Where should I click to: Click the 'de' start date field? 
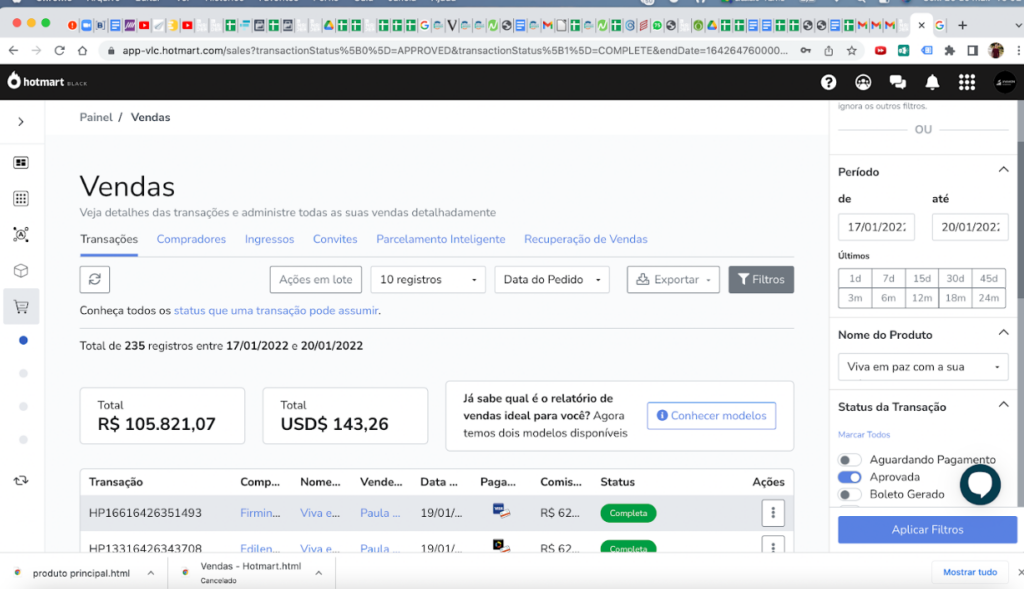[876, 227]
